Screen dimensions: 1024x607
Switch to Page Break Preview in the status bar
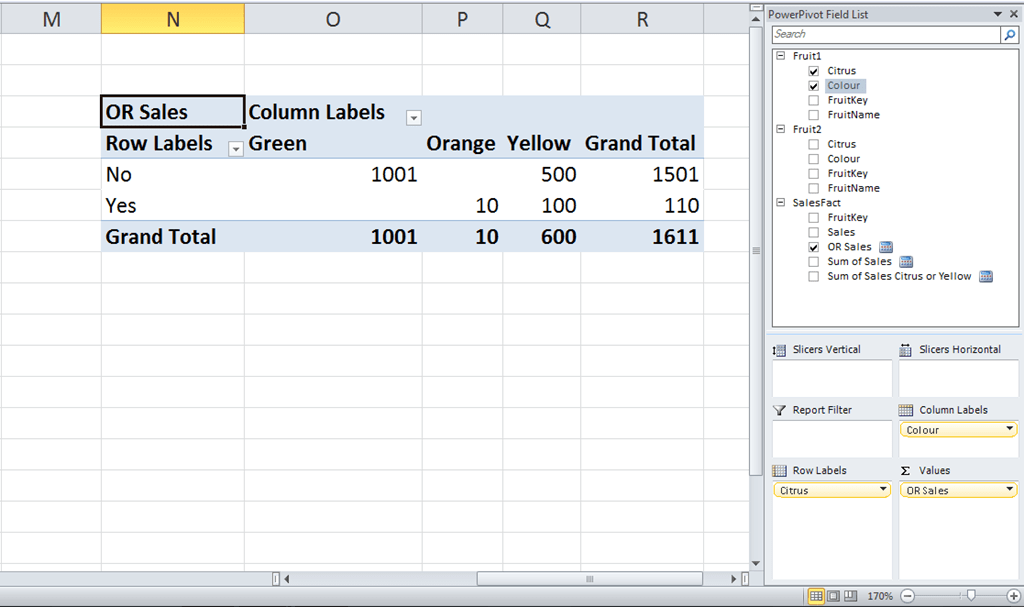pos(850,596)
